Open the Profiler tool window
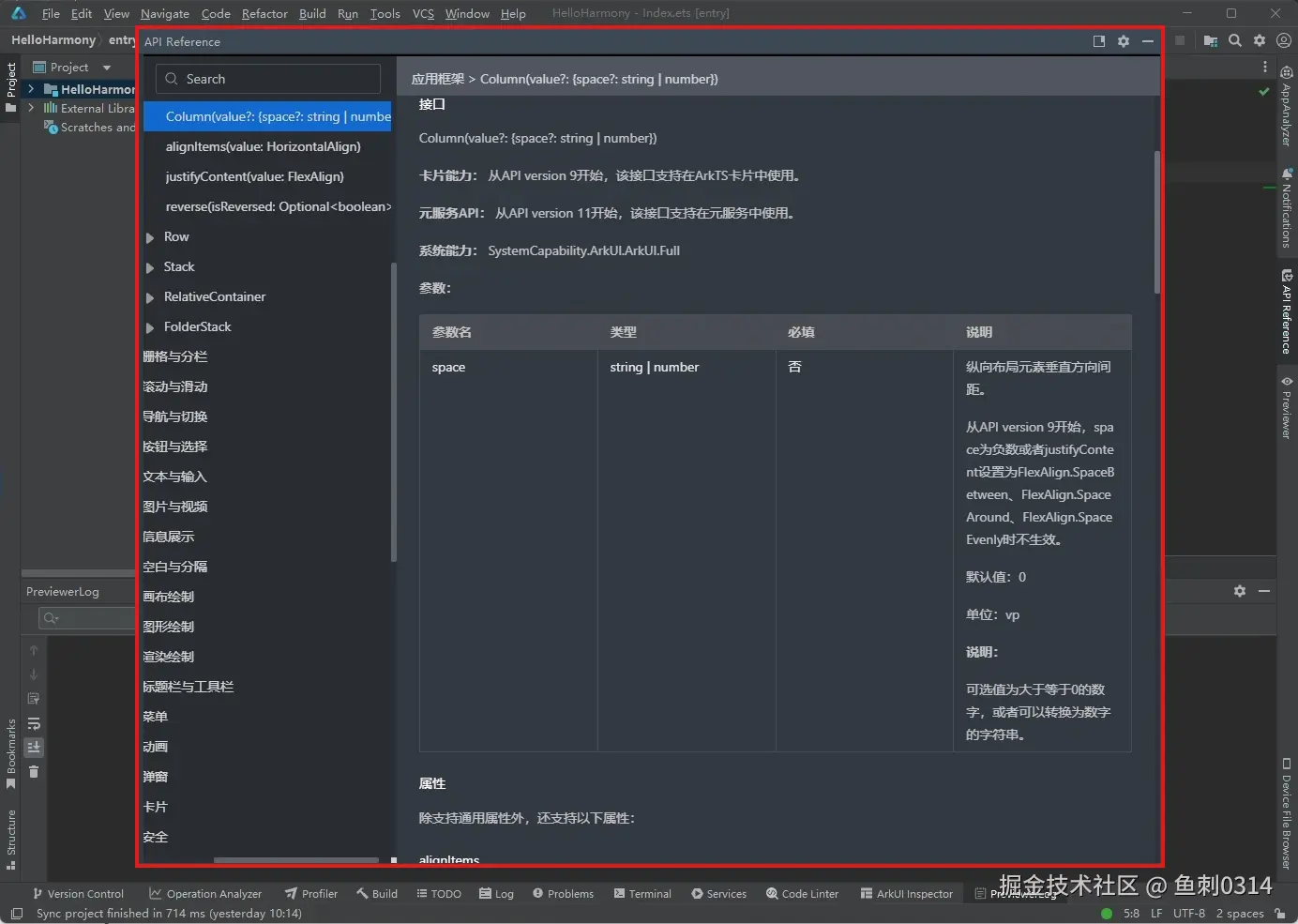 [310, 894]
